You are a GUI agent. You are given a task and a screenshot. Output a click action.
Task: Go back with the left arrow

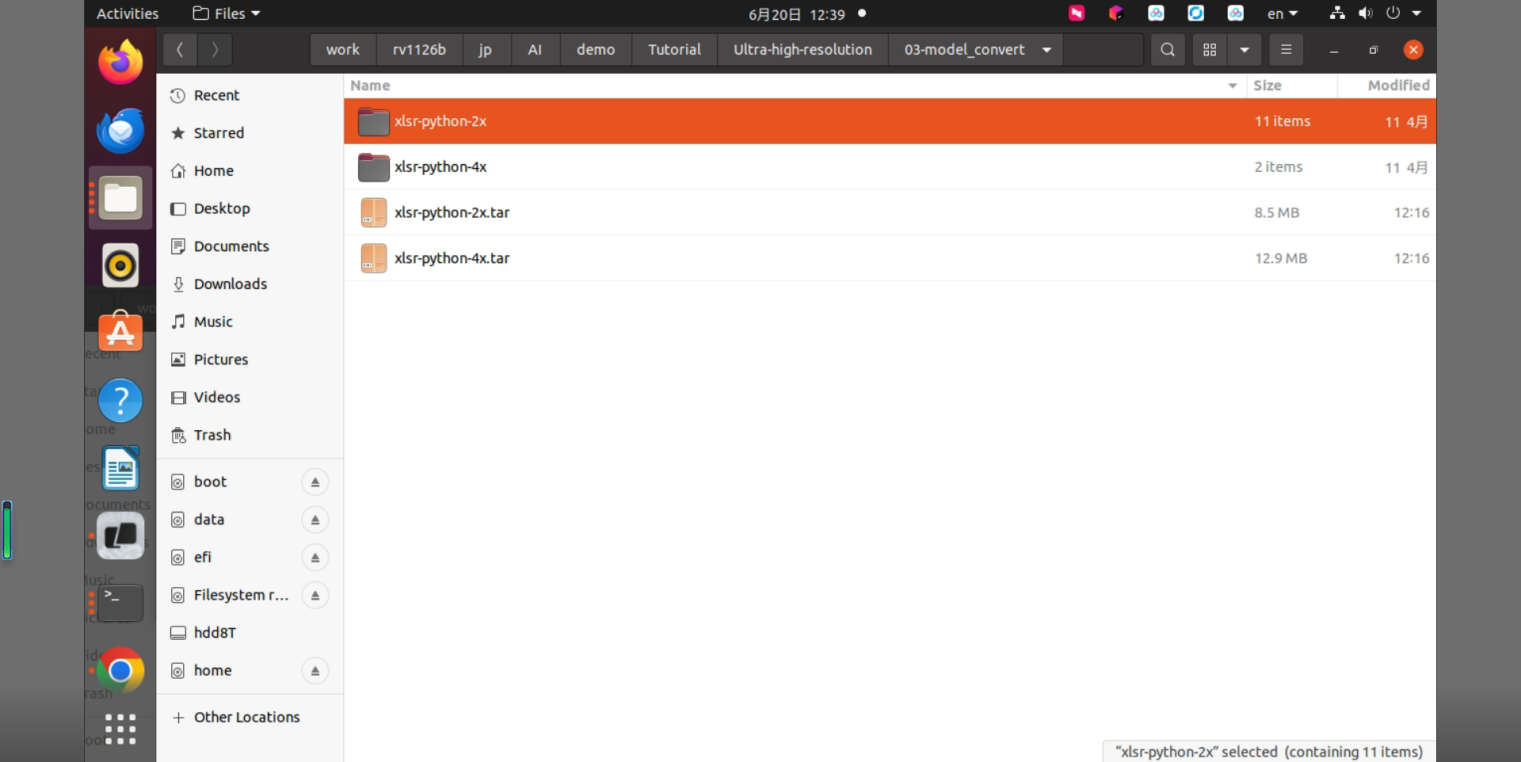pos(180,50)
